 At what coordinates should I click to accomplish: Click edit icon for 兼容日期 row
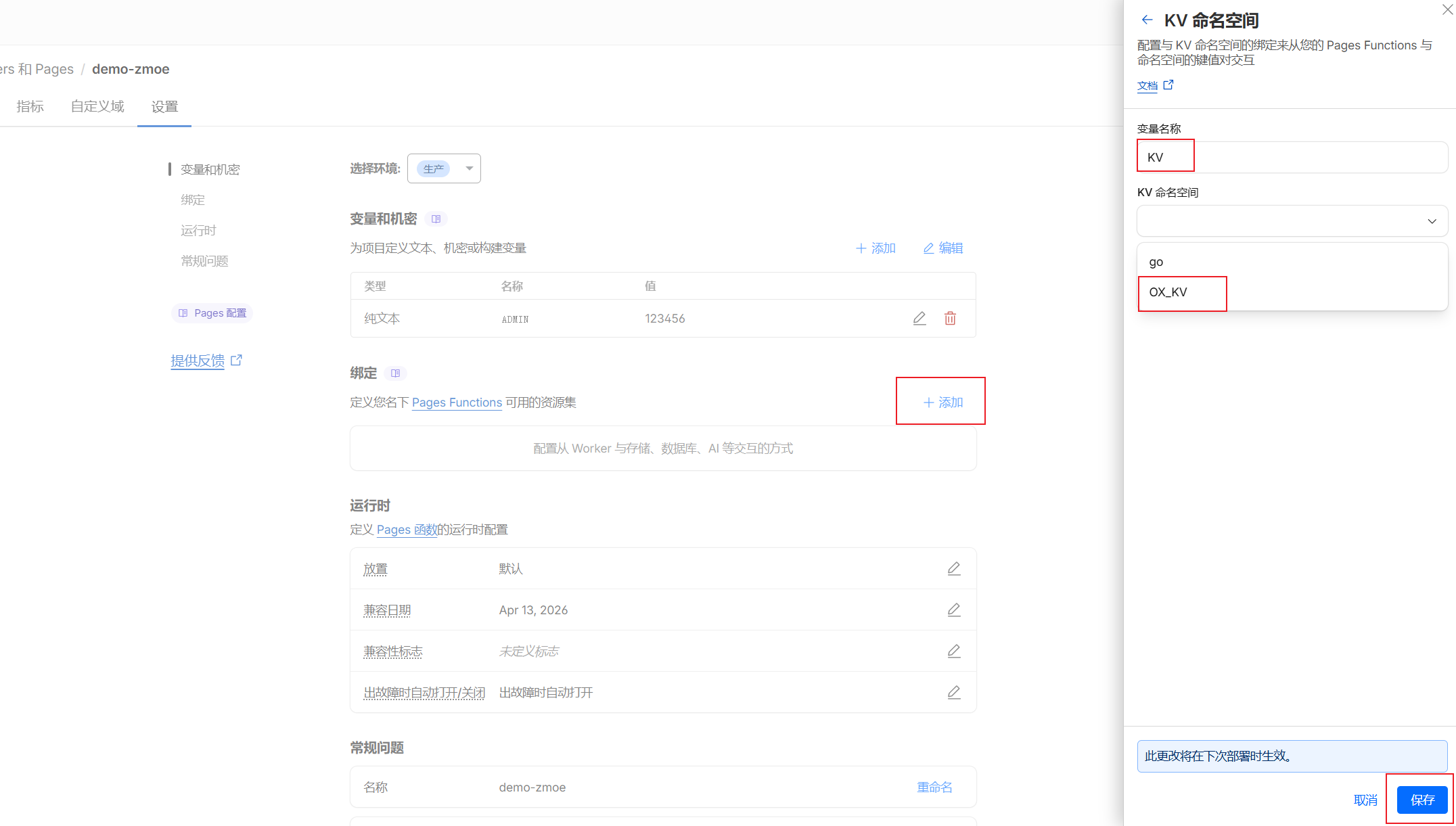click(954, 610)
